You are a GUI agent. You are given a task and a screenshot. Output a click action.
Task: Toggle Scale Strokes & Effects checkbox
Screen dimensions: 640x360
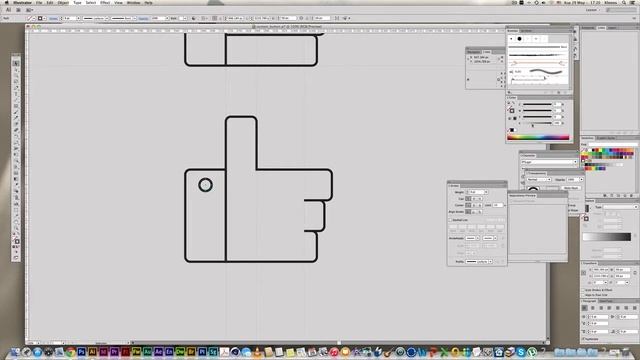click(x=583, y=290)
